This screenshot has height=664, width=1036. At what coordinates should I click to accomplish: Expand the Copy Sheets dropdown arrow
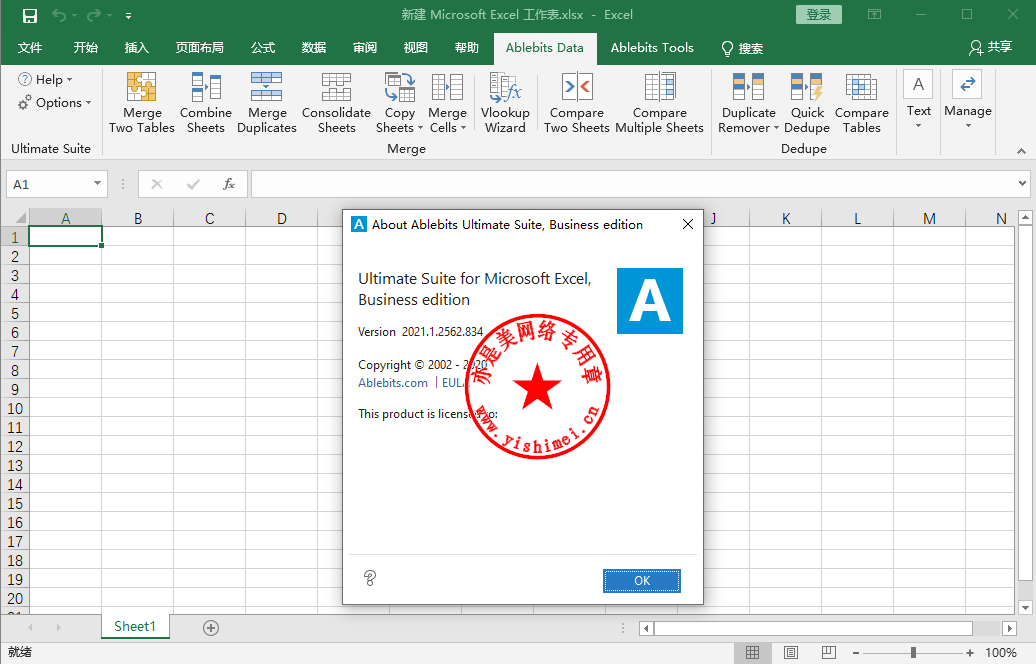click(x=419, y=128)
